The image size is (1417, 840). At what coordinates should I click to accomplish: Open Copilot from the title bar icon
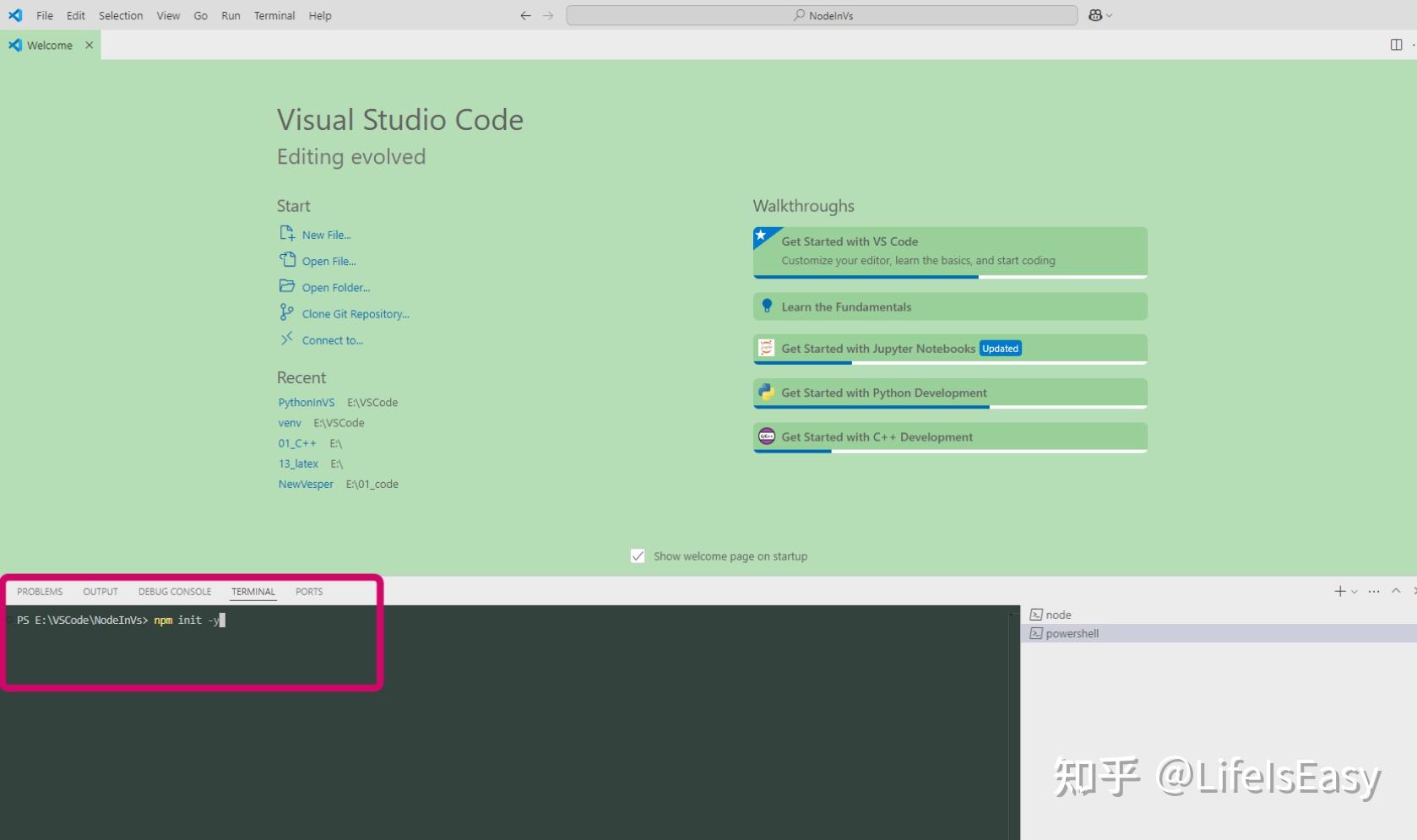(1094, 14)
